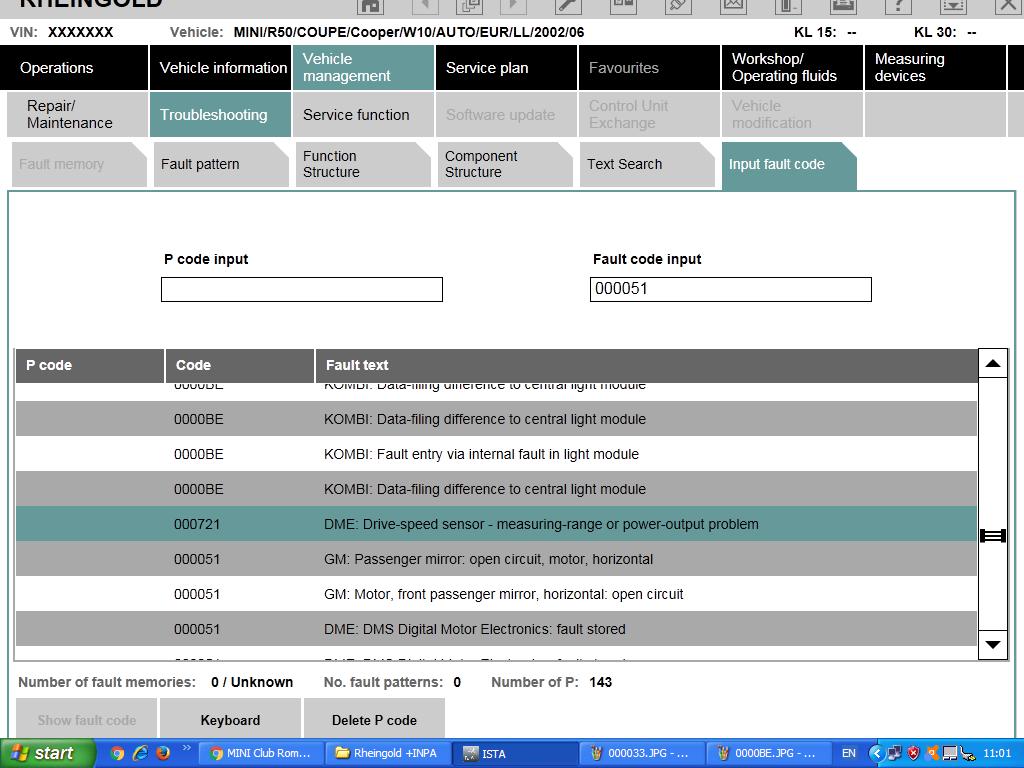Click the Chrome icon in quick launch
Image resolution: width=1024 pixels, height=768 pixels.
pyautogui.click(x=117, y=753)
